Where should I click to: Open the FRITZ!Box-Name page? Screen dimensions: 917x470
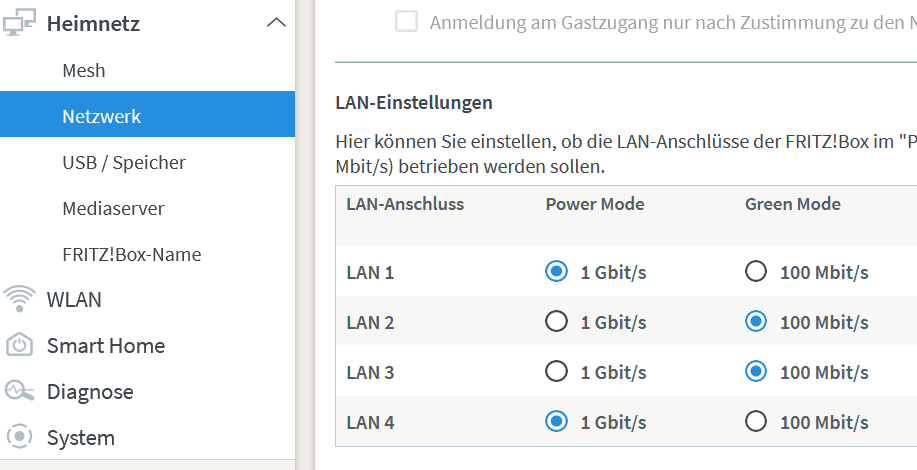(132, 254)
